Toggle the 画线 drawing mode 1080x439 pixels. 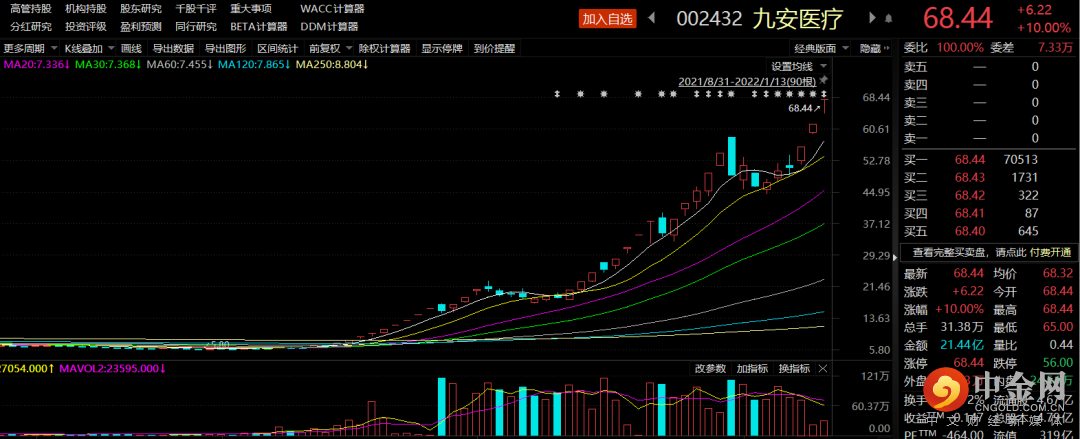[x=130, y=48]
